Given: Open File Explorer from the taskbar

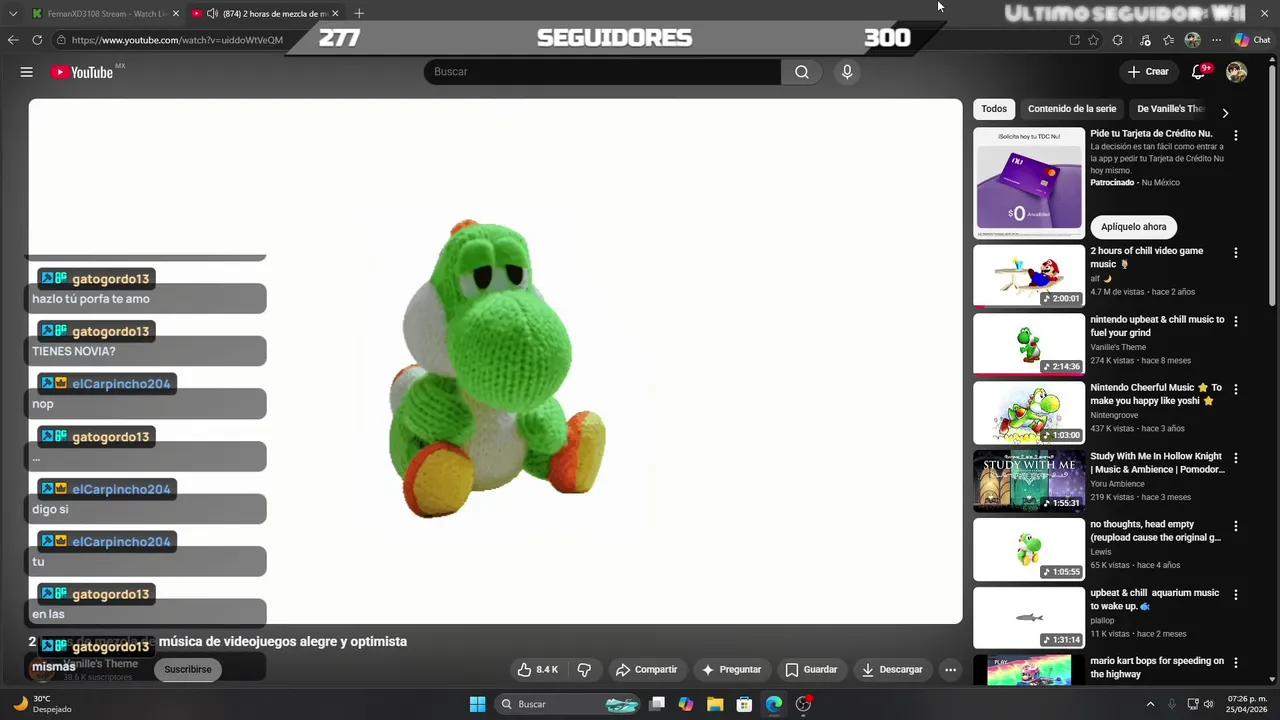Looking at the screenshot, I should [715, 704].
